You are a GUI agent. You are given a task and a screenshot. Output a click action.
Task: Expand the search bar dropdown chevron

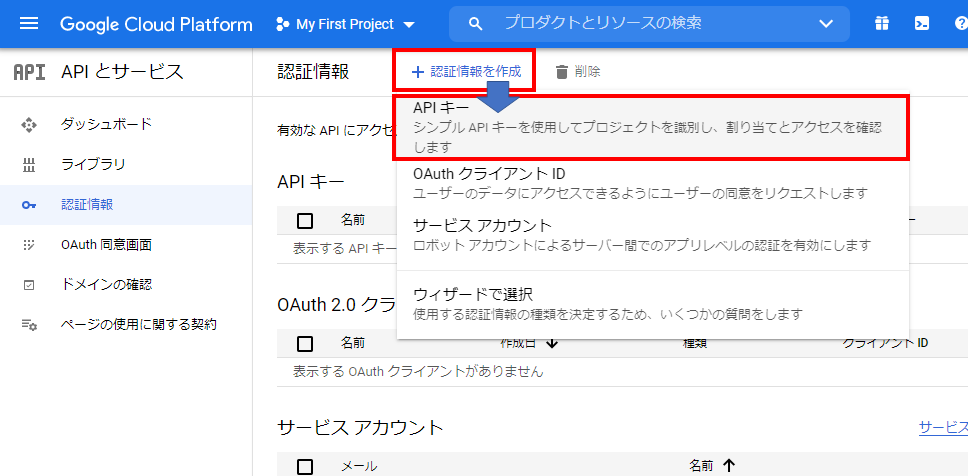coord(826,23)
